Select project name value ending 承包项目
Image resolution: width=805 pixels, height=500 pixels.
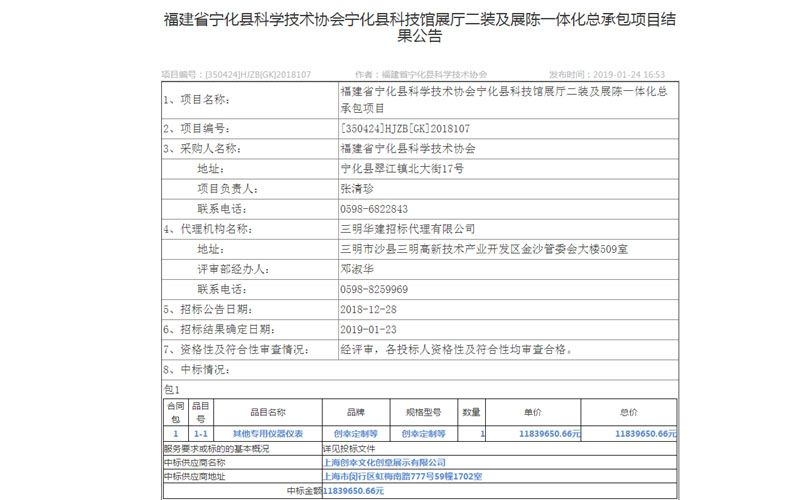point(504,100)
